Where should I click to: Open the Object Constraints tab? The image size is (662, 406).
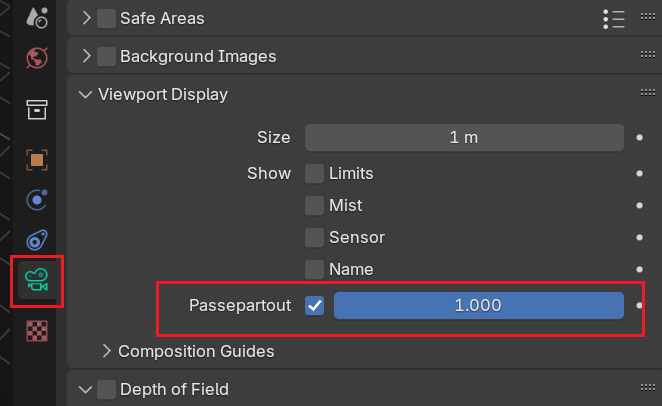[x=37, y=241]
